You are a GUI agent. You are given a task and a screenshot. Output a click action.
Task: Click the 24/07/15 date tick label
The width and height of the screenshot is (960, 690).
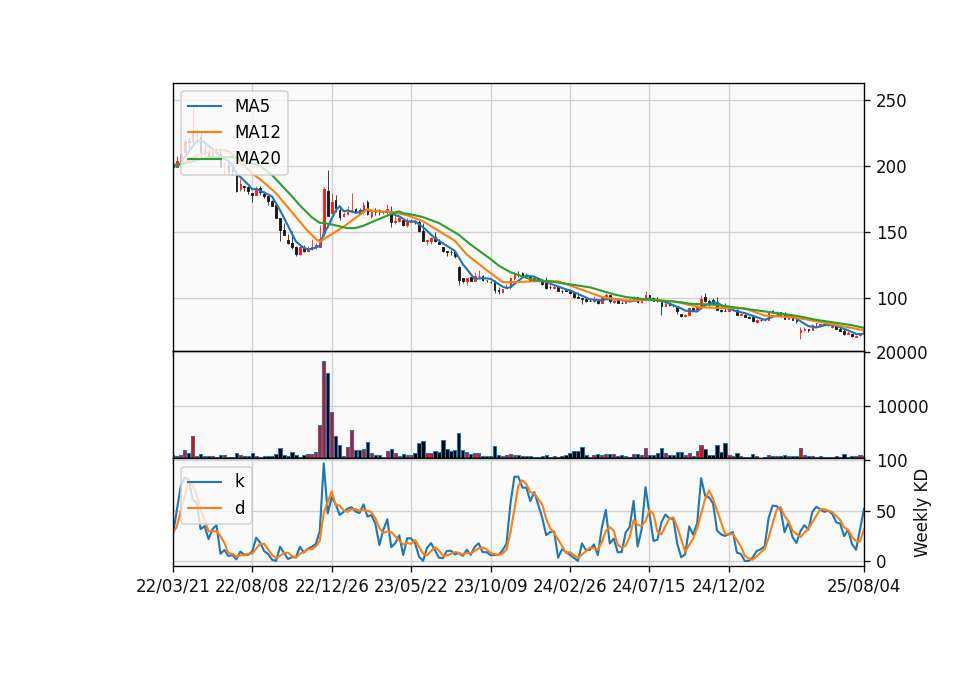tap(649, 586)
